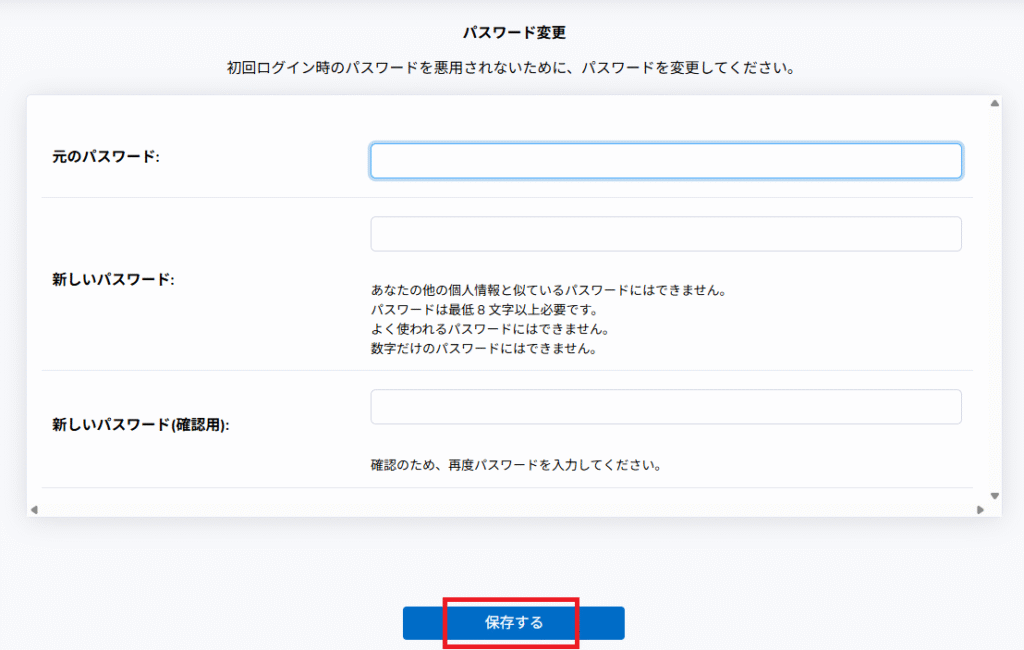Image resolution: width=1024 pixels, height=650 pixels.
Task: Click the よく使われるパスワード hint line
Action: click(x=490, y=329)
